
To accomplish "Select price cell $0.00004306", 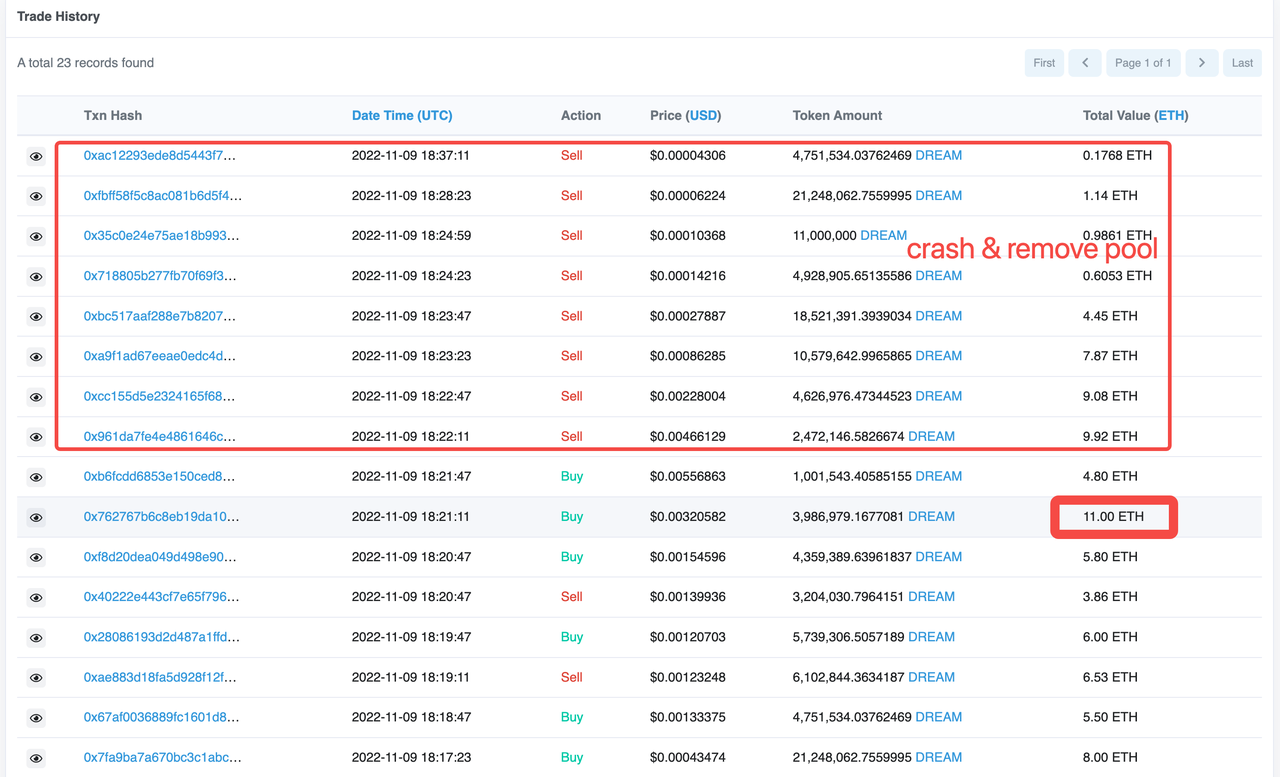I will pyautogui.click(x=688, y=156).
